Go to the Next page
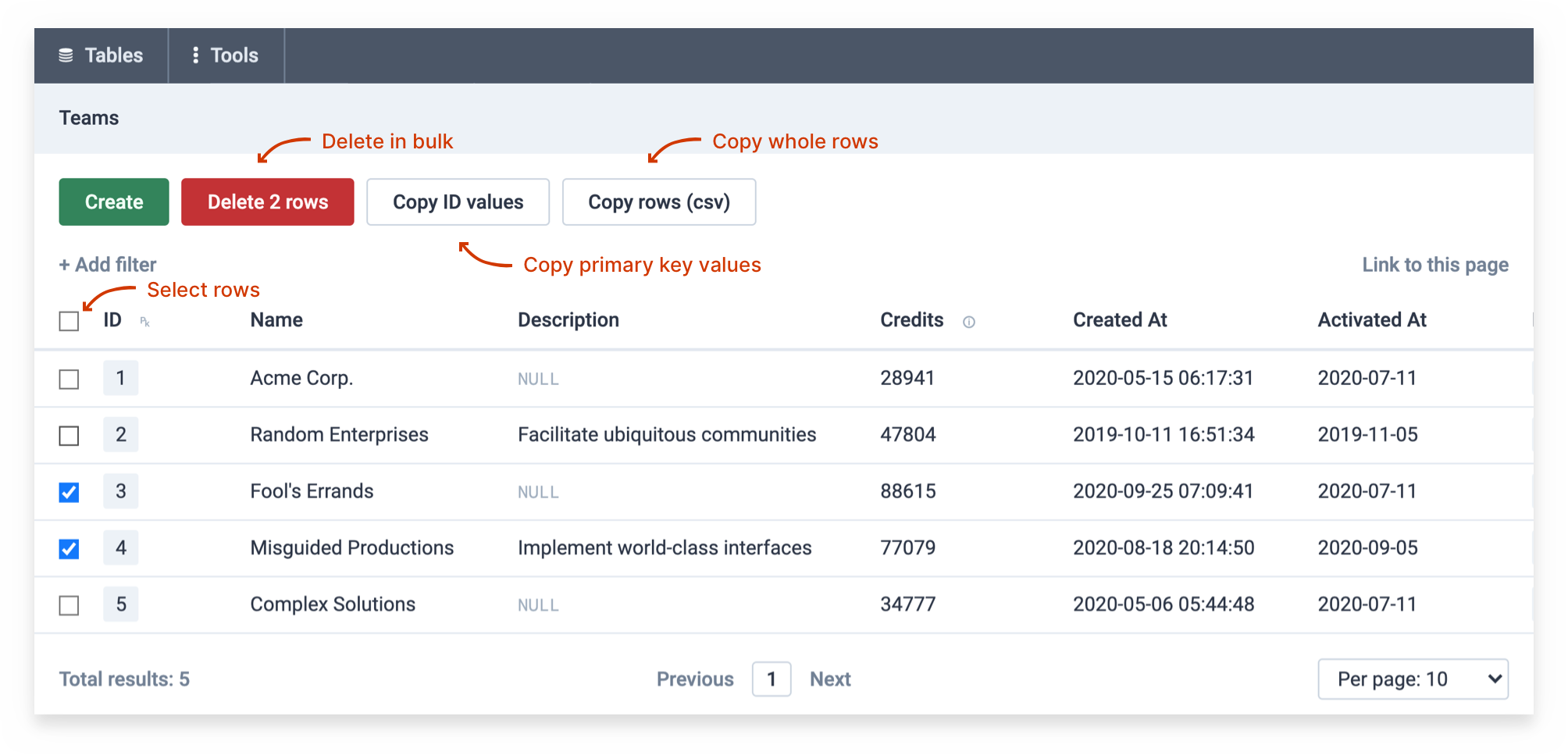Viewport: 1568px width, 756px height. click(830, 679)
